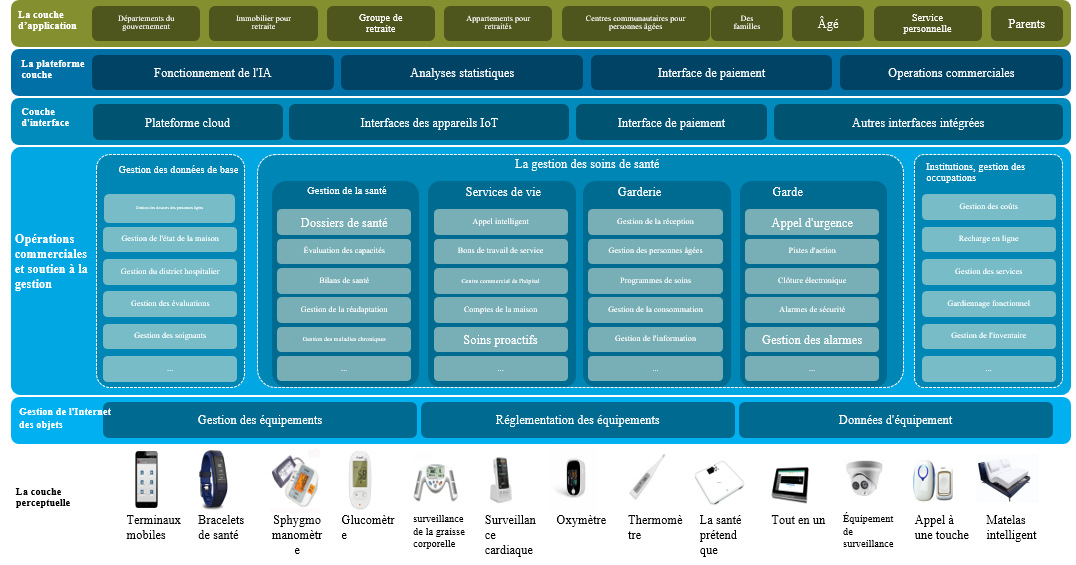
Task: Click the Groupe de retraite tab
Action: click(x=380, y=23)
